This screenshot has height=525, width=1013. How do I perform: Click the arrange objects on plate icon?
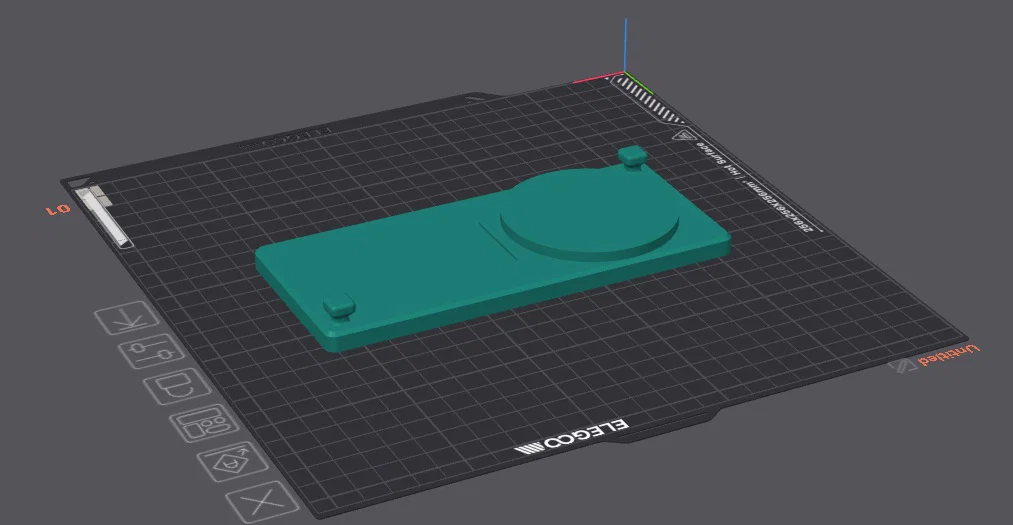tap(204, 424)
